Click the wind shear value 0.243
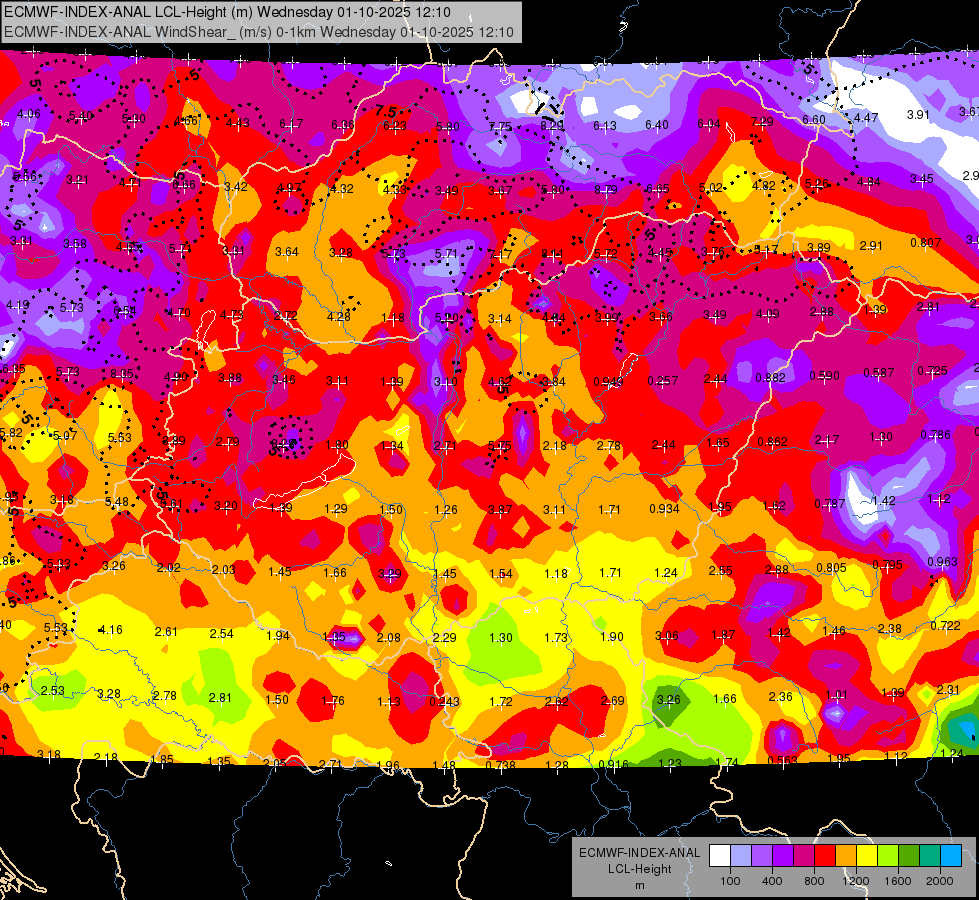This screenshot has height=900, width=979. coord(445,702)
